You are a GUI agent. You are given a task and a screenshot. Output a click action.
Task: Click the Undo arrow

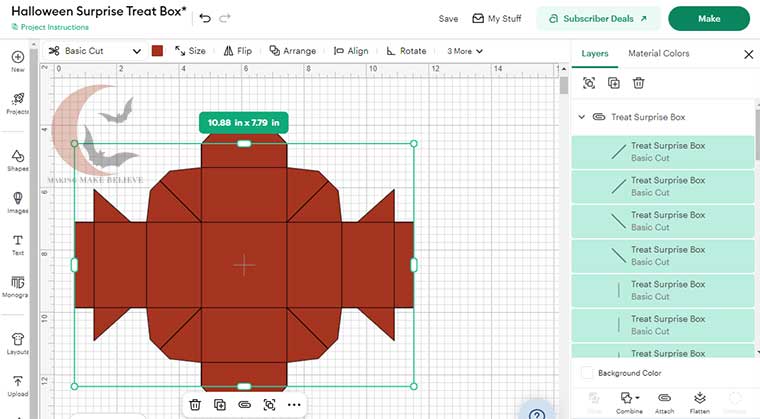[205, 18]
